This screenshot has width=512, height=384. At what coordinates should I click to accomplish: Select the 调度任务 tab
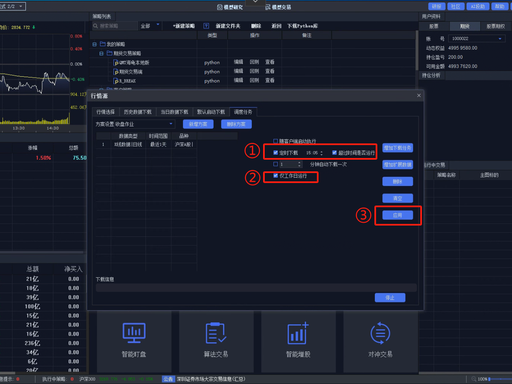243,112
